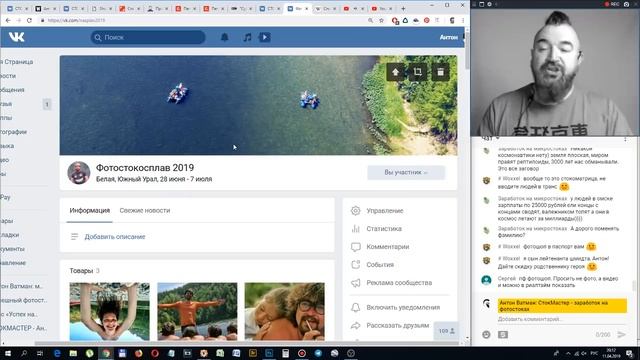This screenshot has width=640, height=360.
Task: Open the emoji picker in chat
Action: click(486, 334)
